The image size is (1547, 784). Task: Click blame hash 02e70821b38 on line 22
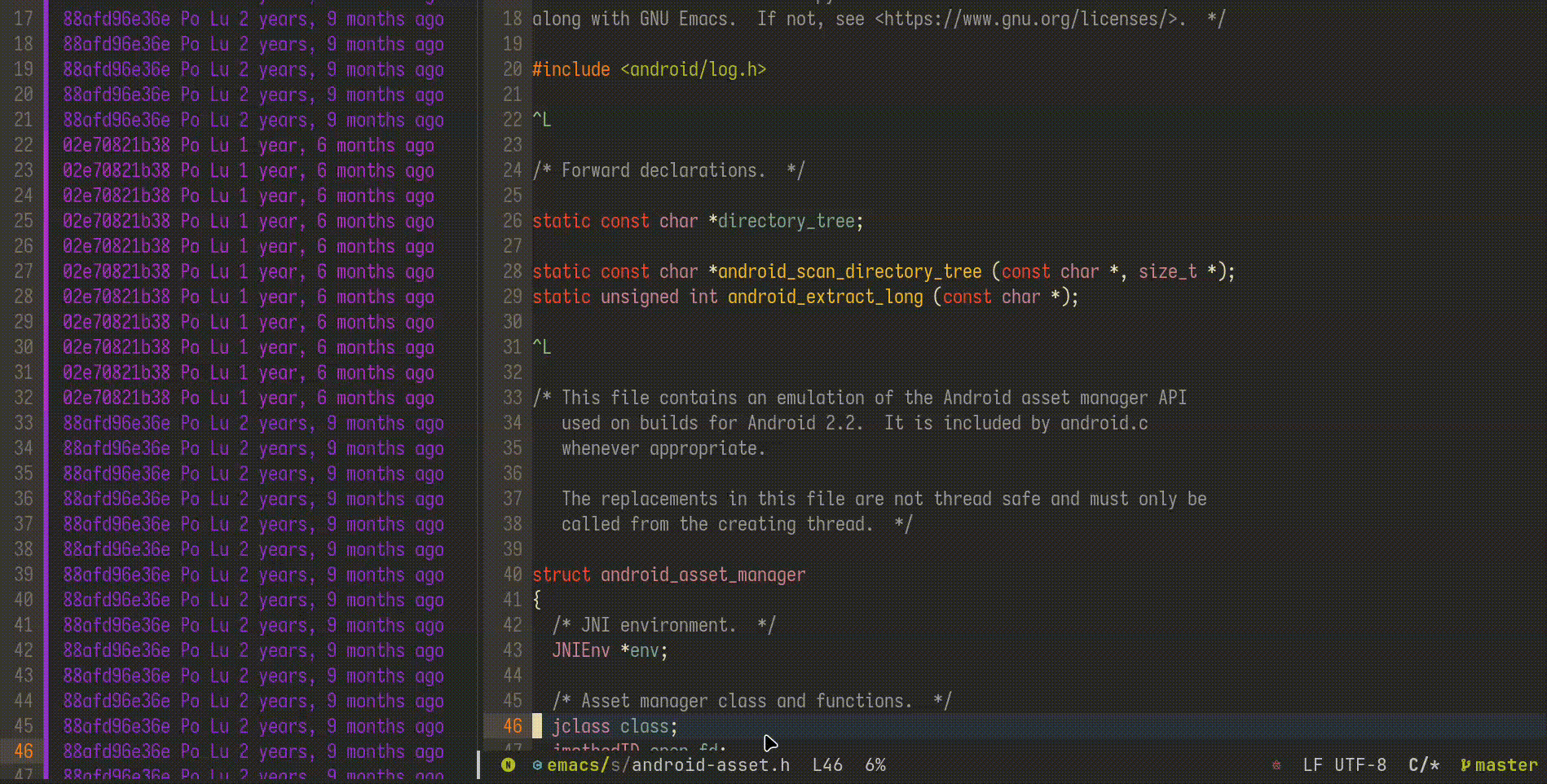[117, 145]
